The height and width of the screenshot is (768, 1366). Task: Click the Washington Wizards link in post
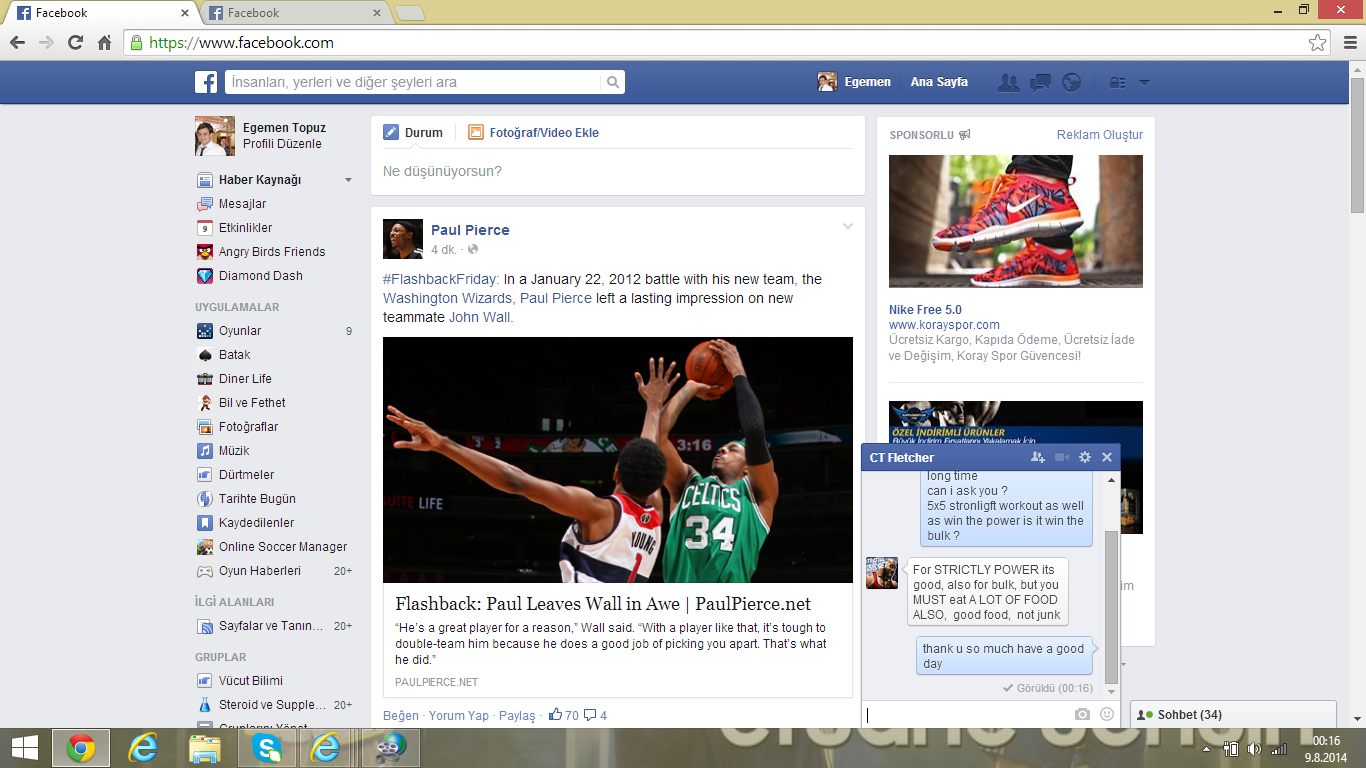tap(448, 298)
